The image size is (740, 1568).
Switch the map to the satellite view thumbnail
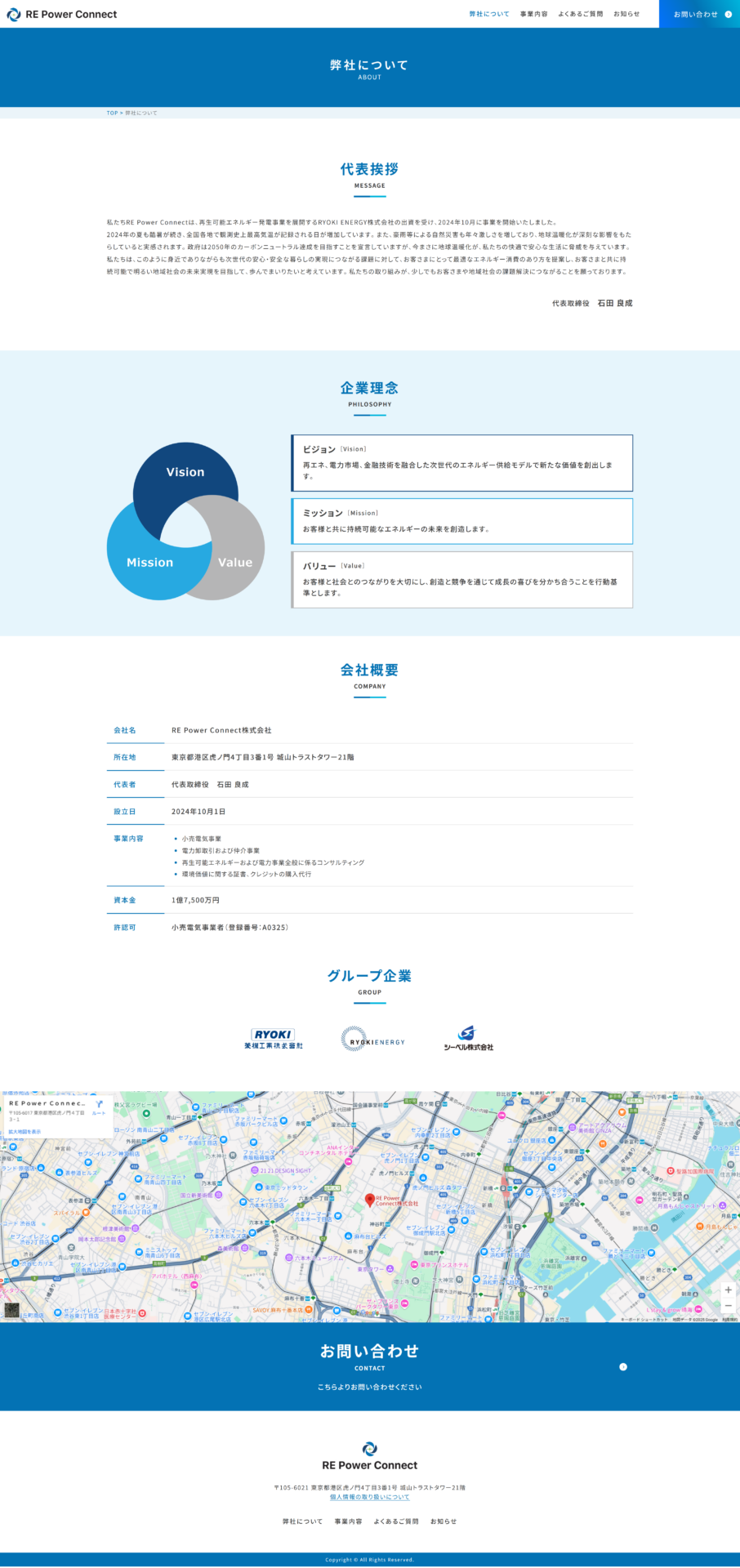pyautogui.click(x=11, y=1311)
